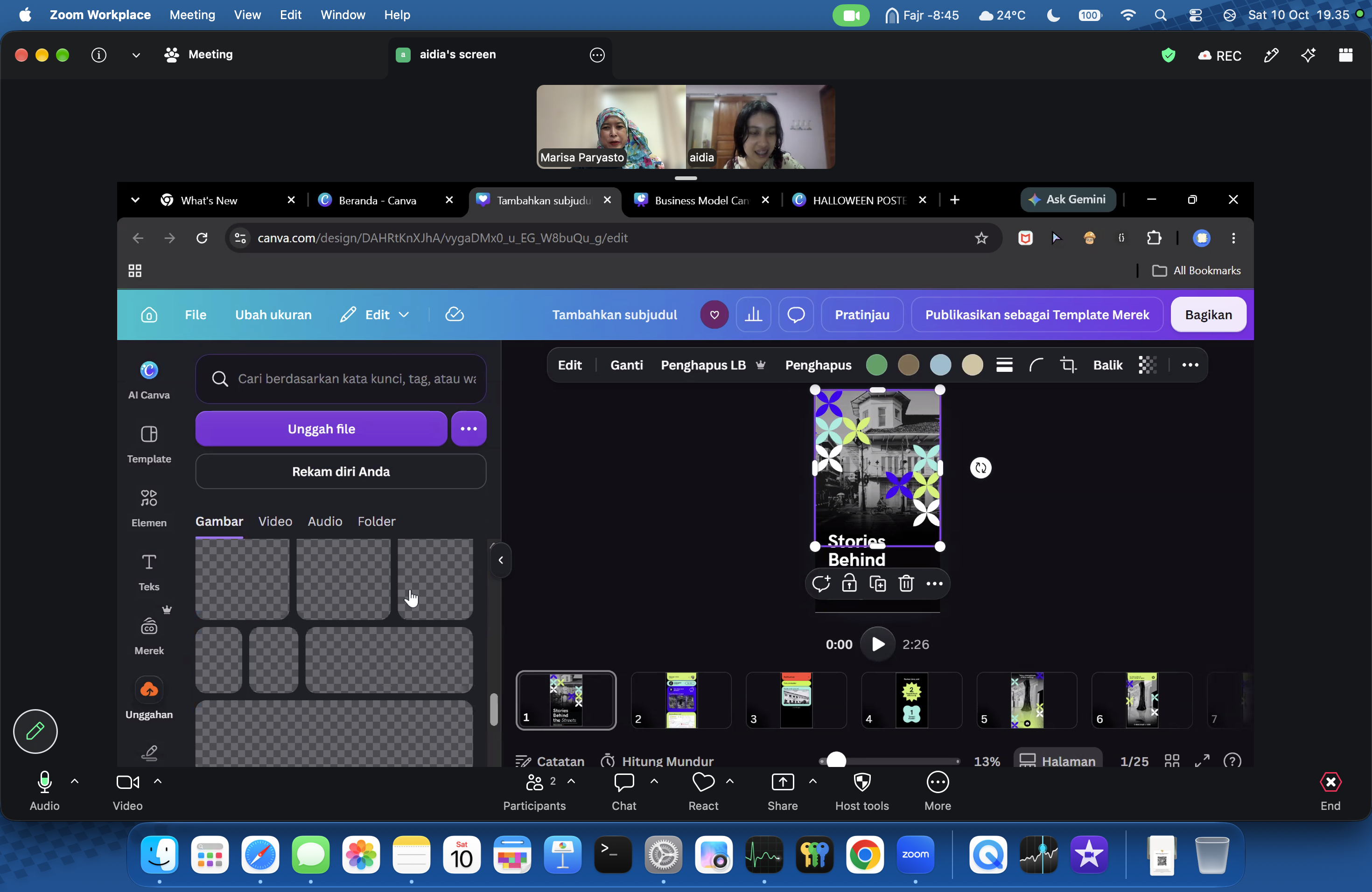This screenshot has width=1372, height=892.
Task: Duplicate the selected element
Action: pos(877,584)
